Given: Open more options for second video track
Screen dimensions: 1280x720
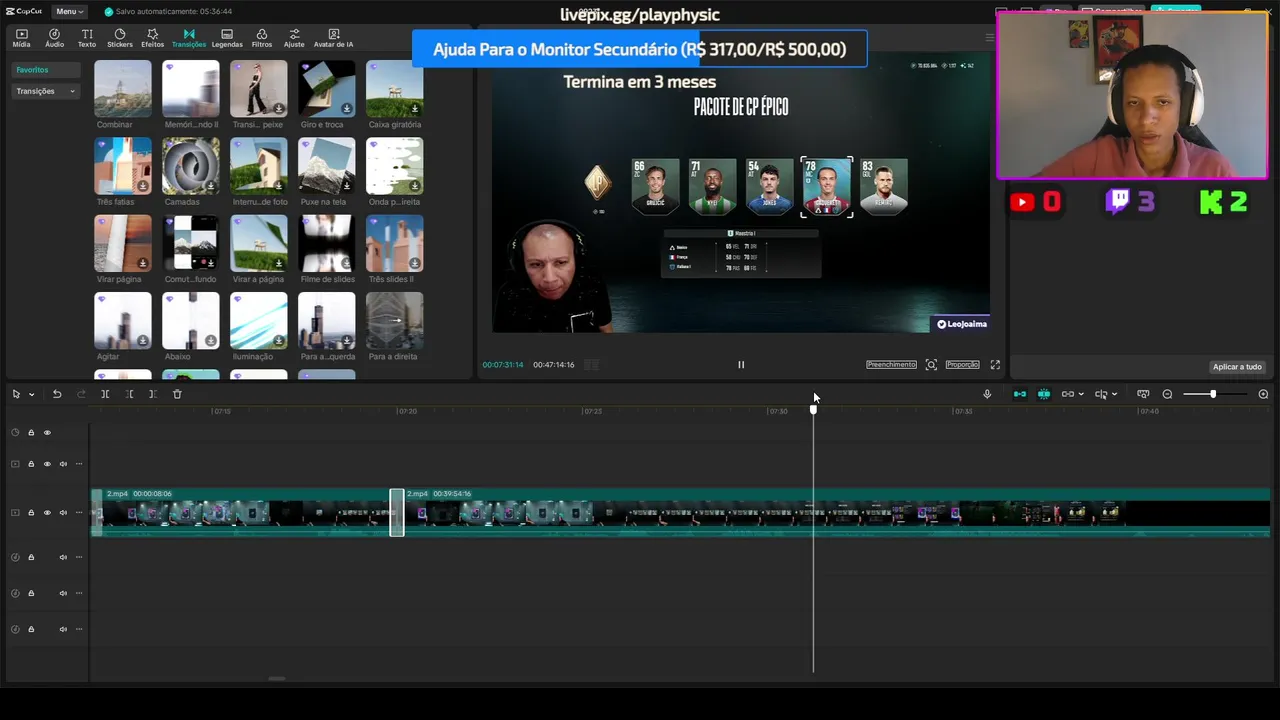Looking at the screenshot, I should pyautogui.click(x=79, y=464).
